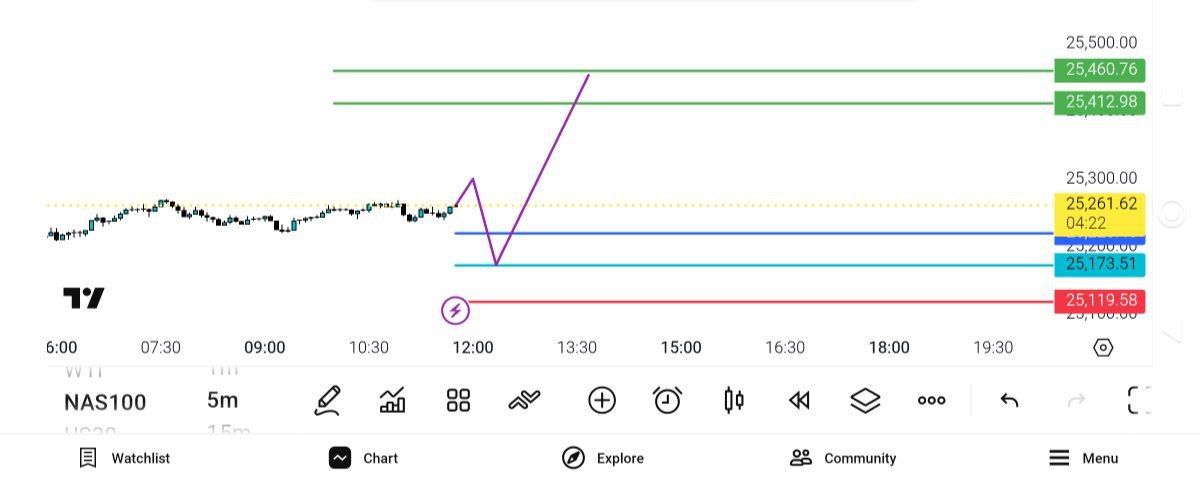Toggle fullscreen chart mode
The width and height of the screenshot is (1200, 483).
[x=1139, y=400]
